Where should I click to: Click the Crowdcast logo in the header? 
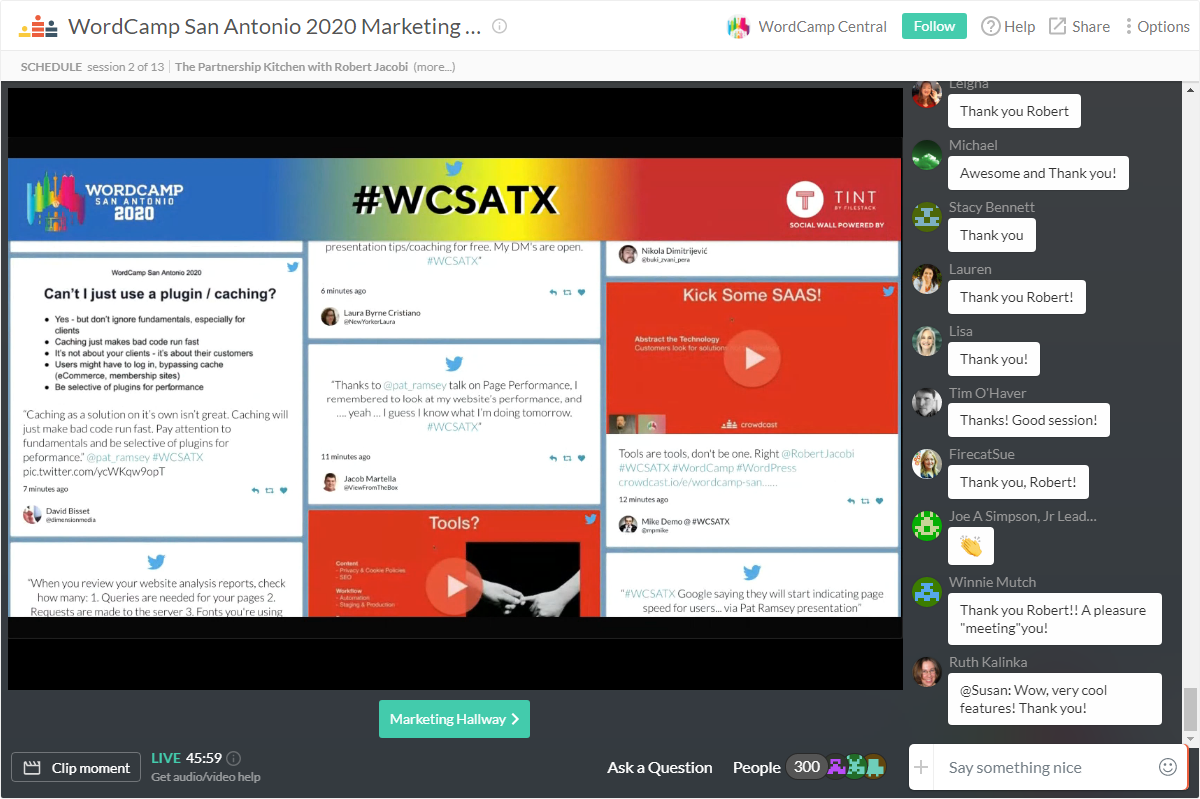(x=39, y=27)
